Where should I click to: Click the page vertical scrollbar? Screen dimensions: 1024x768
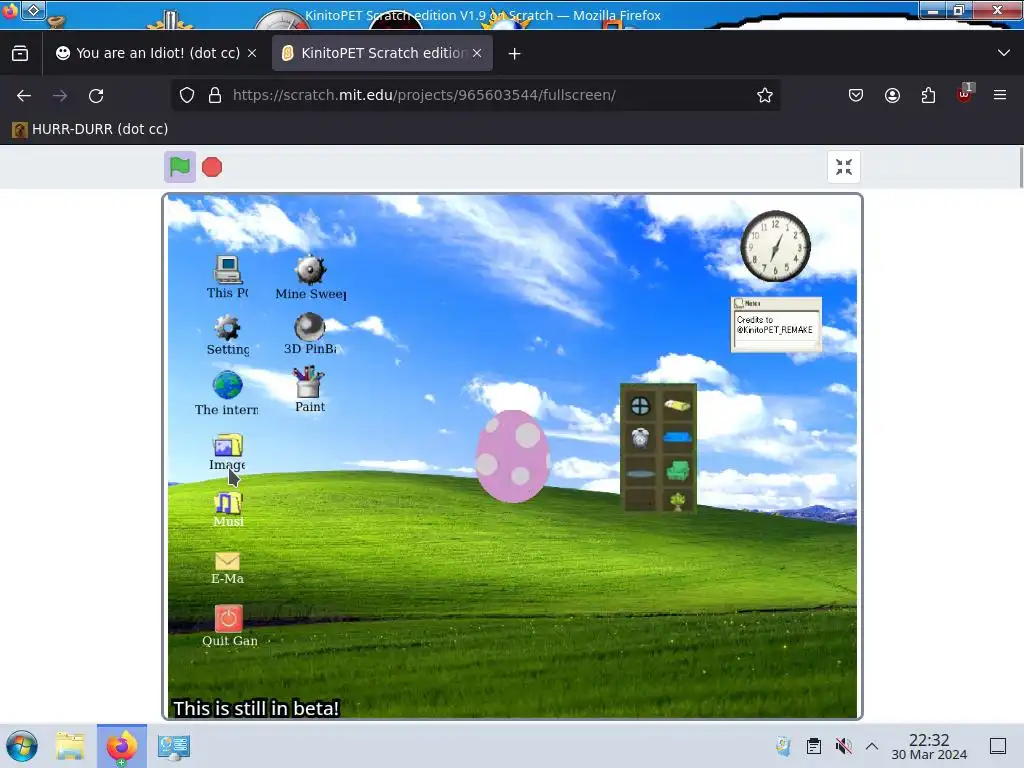[1020, 168]
